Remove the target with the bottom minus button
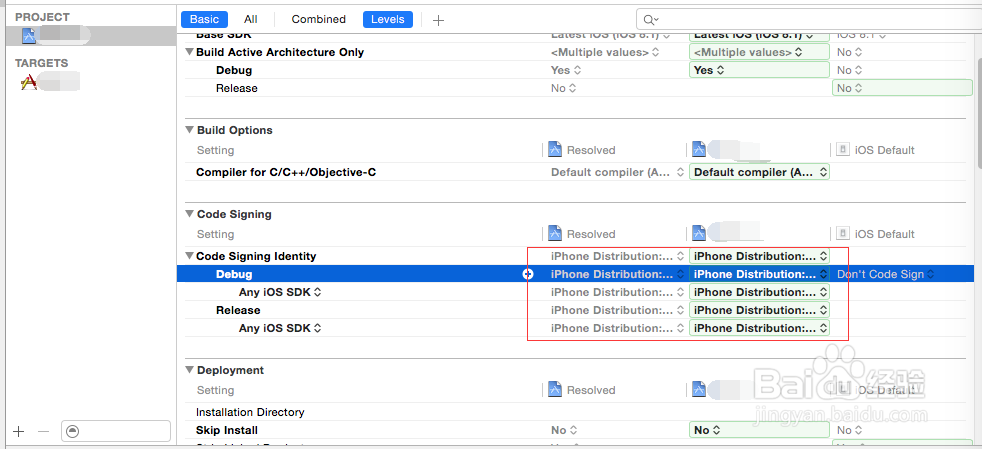This screenshot has height=449, width=982. pyautogui.click(x=43, y=431)
